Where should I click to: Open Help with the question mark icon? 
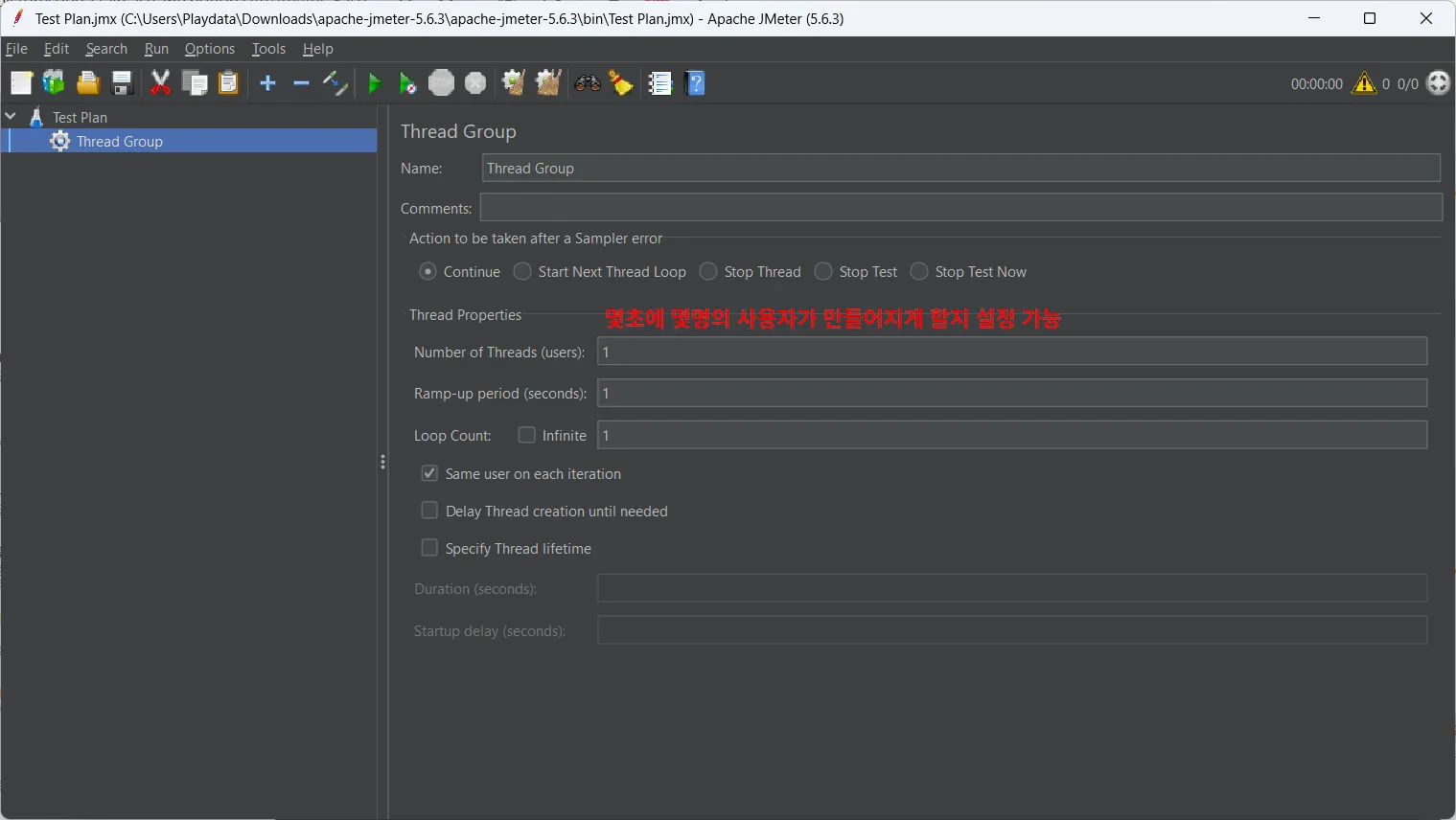coord(696,83)
